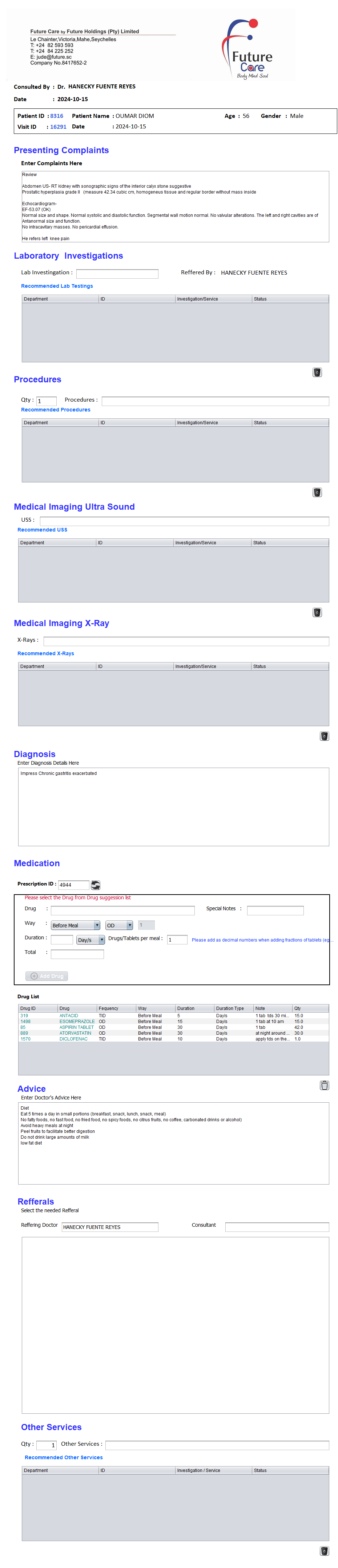
Task: Open Visit ID 16291 link
Action: tap(59, 127)
